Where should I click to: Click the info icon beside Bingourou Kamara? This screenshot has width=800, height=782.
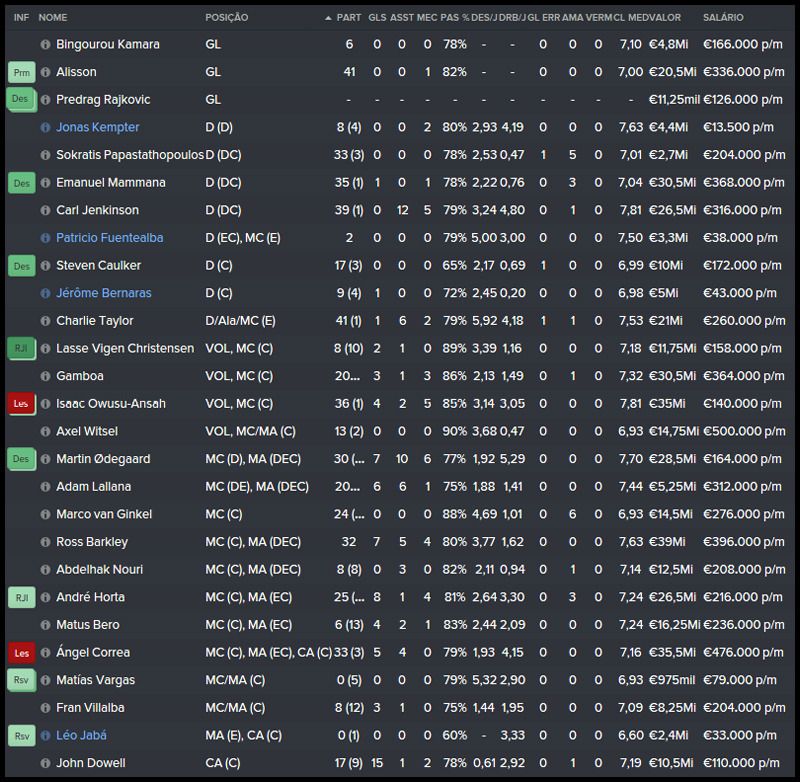(45, 45)
